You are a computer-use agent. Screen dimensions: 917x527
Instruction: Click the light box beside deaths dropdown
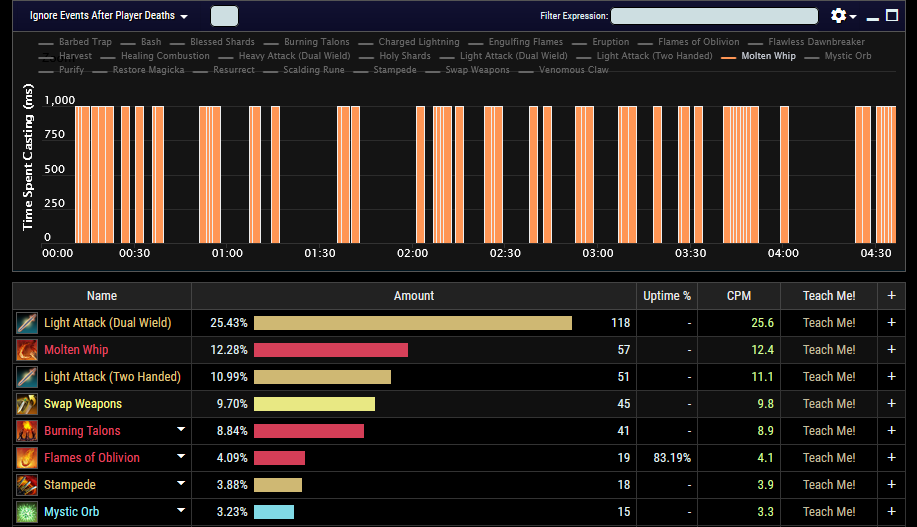tap(224, 16)
